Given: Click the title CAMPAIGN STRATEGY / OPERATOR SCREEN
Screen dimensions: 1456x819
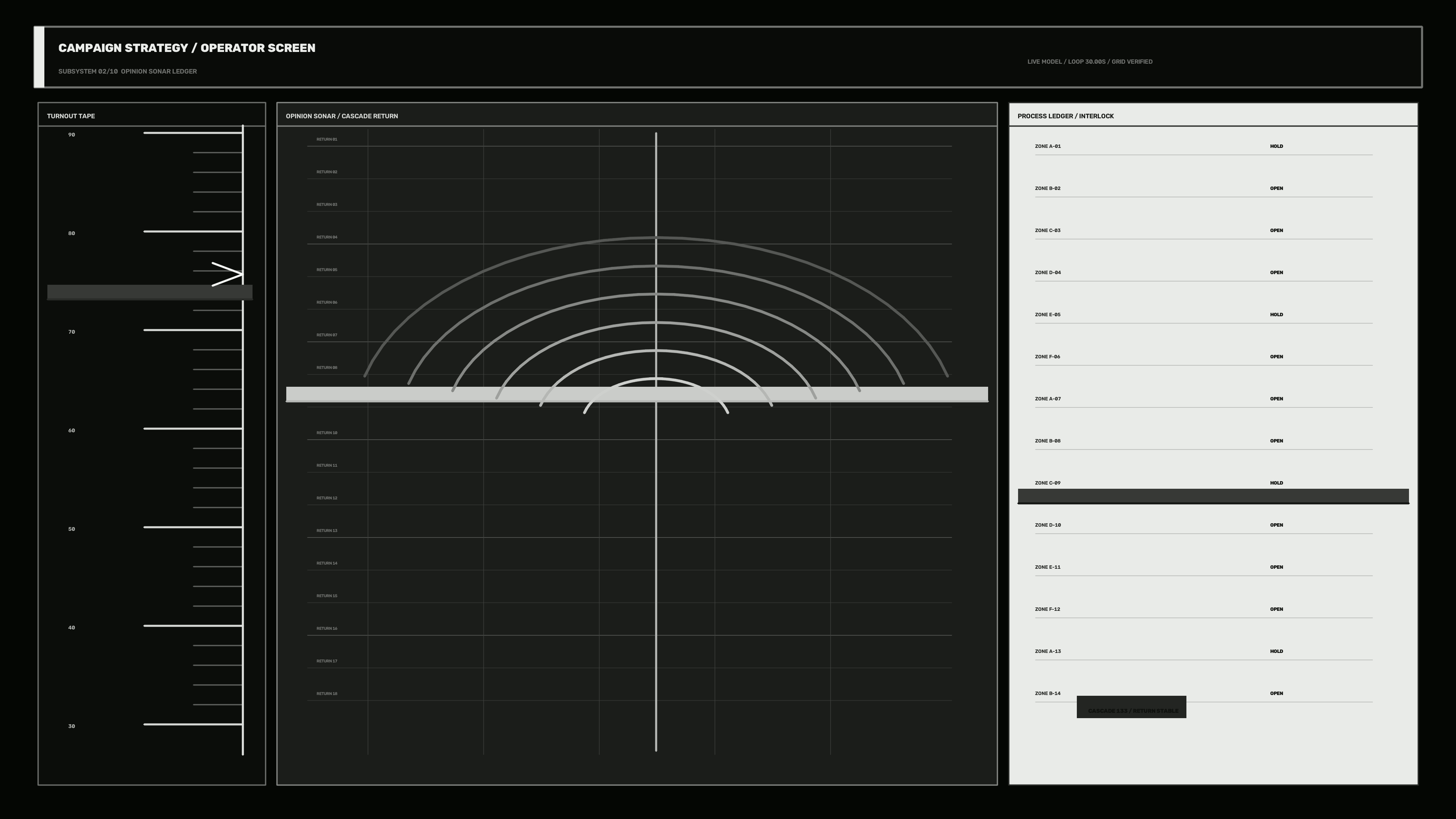Looking at the screenshot, I should (187, 48).
